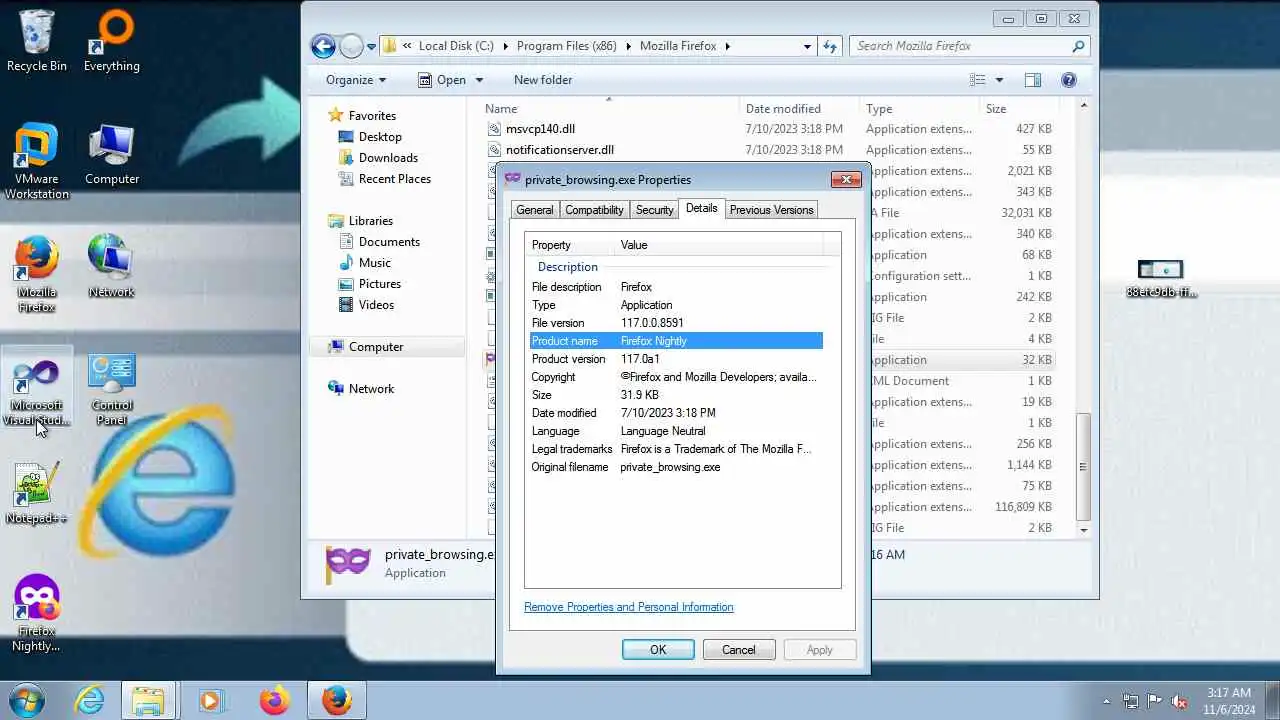This screenshot has width=1280, height=720.
Task: Open the Mozilla Firefox desktop shortcut
Action: click(37, 273)
